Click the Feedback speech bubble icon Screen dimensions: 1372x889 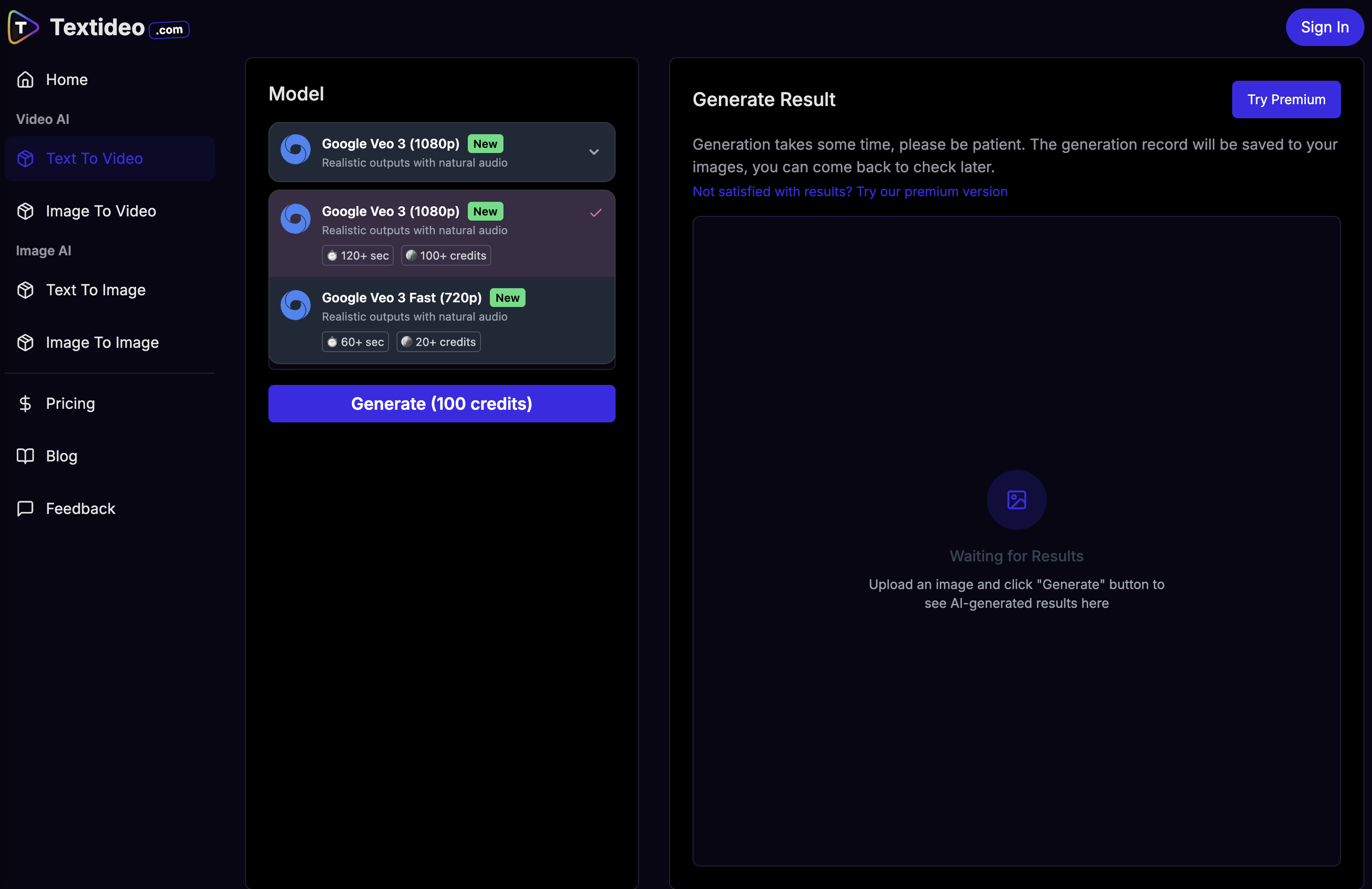(x=25, y=508)
